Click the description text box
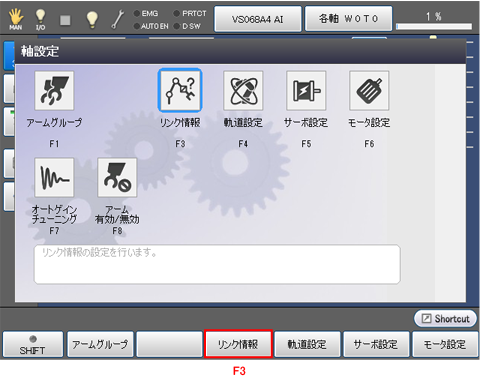The width and height of the screenshot is (480, 377). click(217, 264)
